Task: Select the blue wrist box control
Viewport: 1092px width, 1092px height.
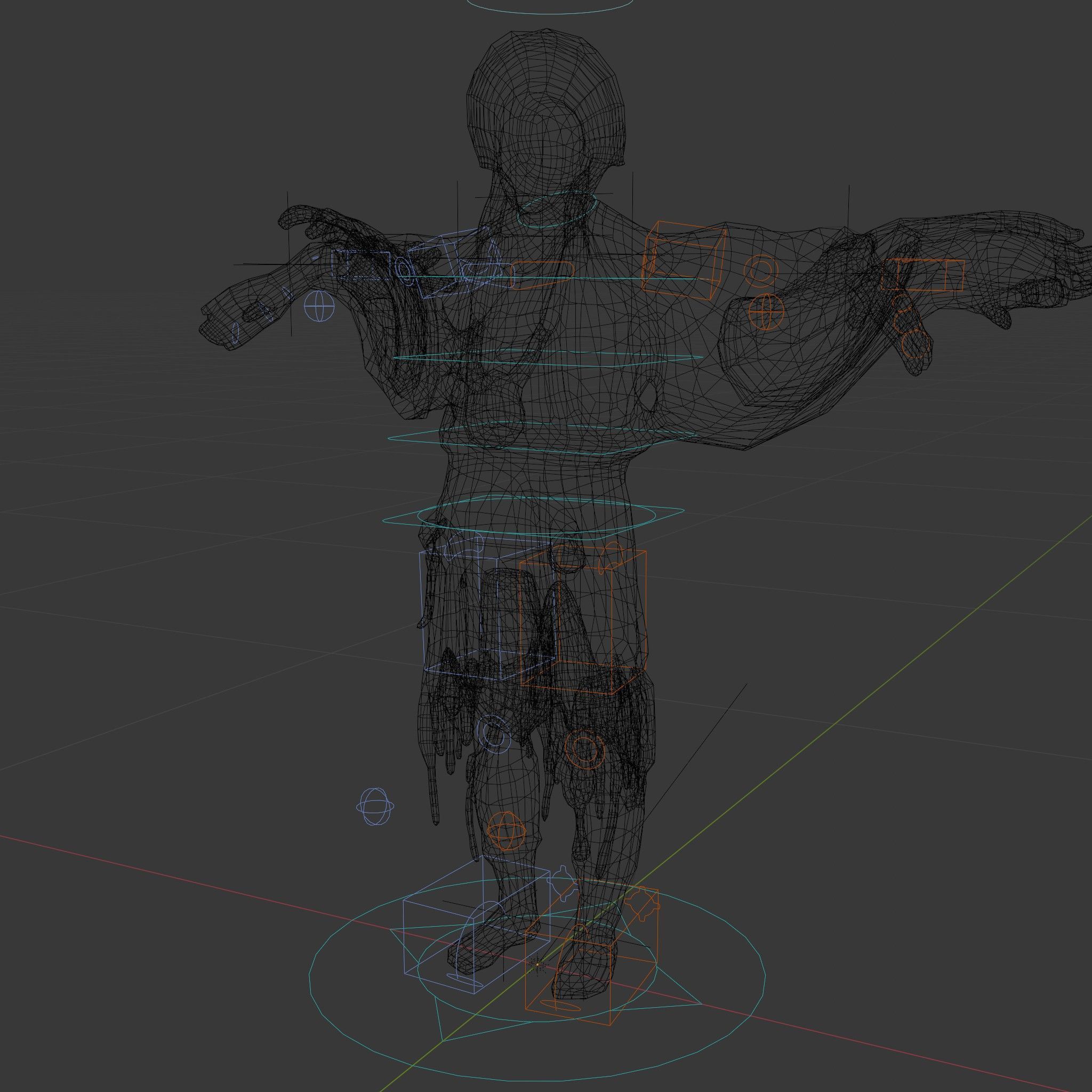Action: click(x=361, y=265)
